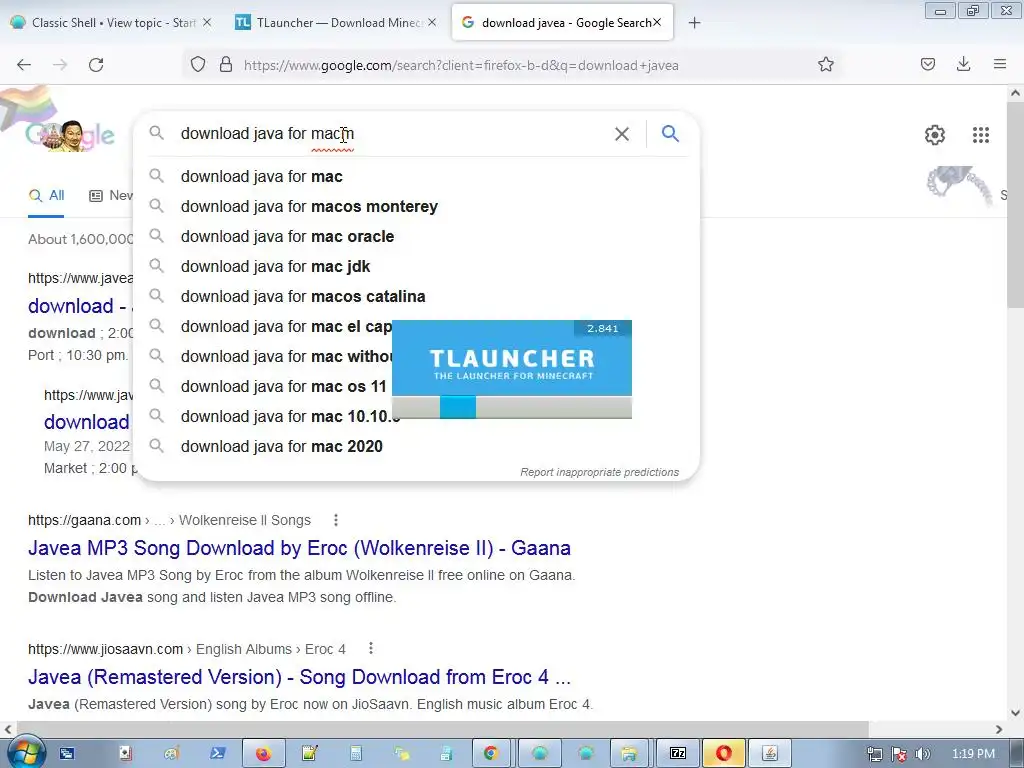Click the TLauncher loading progress bar
The image size is (1024, 768).
click(x=511, y=407)
